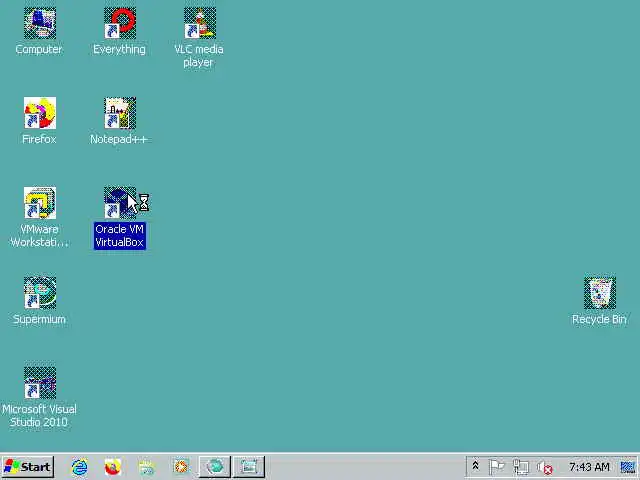The width and height of the screenshot is (640, 480).
Task: Click the Oracle VM VirtualBox label text
Action: tap(120, 236)
